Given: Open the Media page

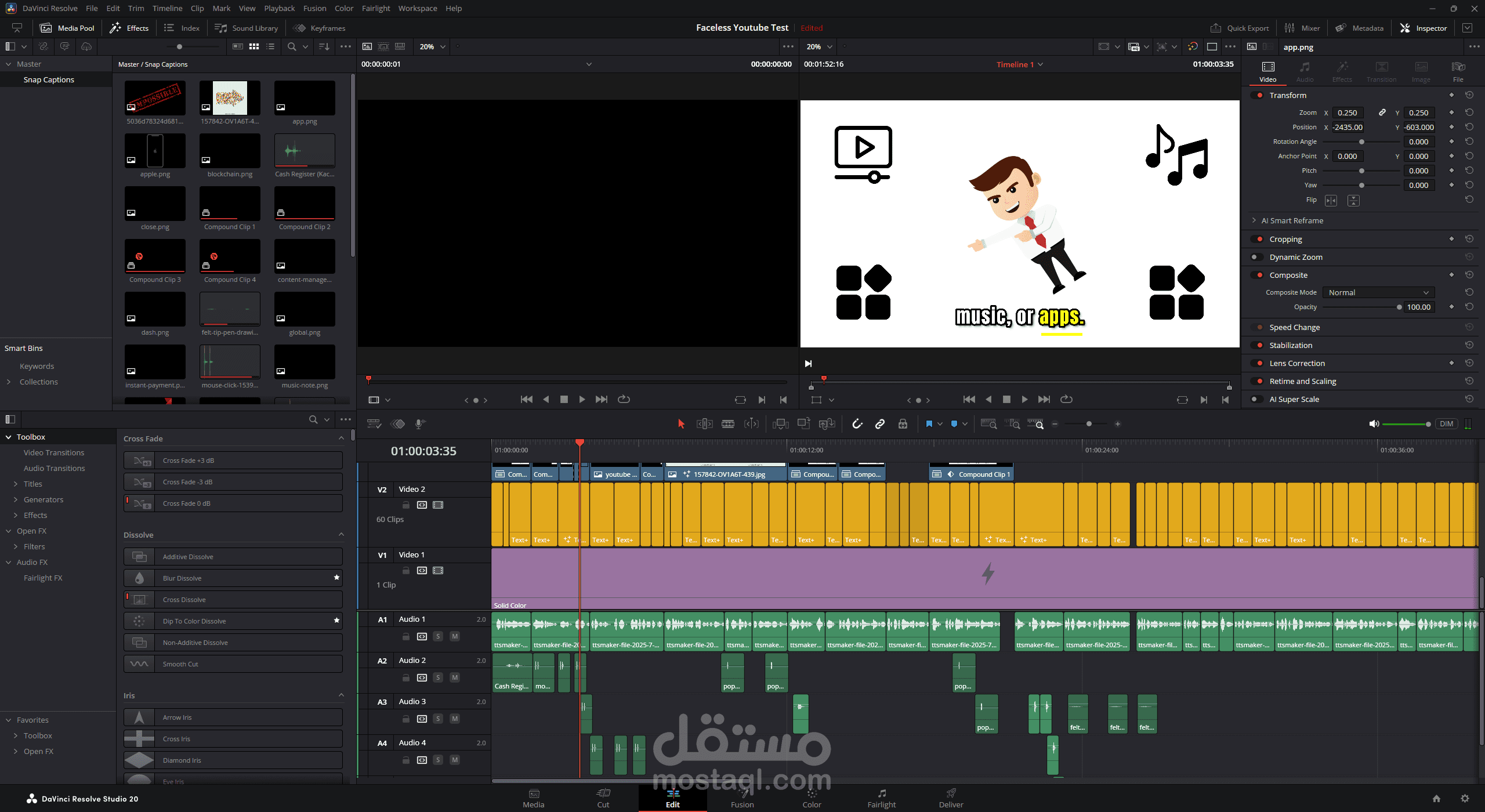Looking at the screenshot, I should (534, 798).
